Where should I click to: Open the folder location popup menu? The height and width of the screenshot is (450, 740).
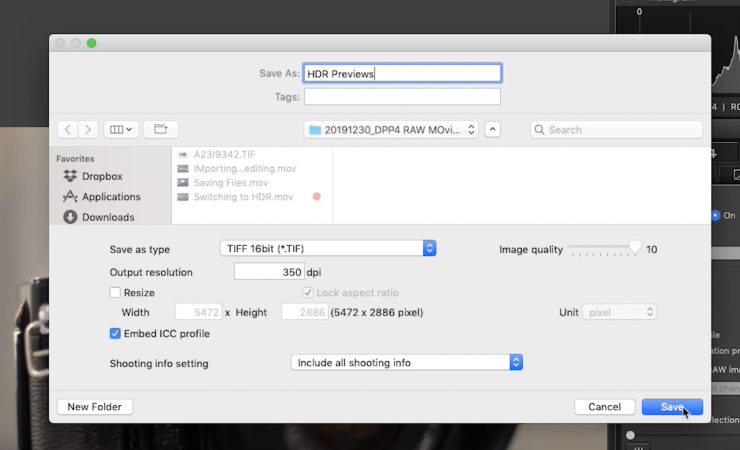click(391, 130)
